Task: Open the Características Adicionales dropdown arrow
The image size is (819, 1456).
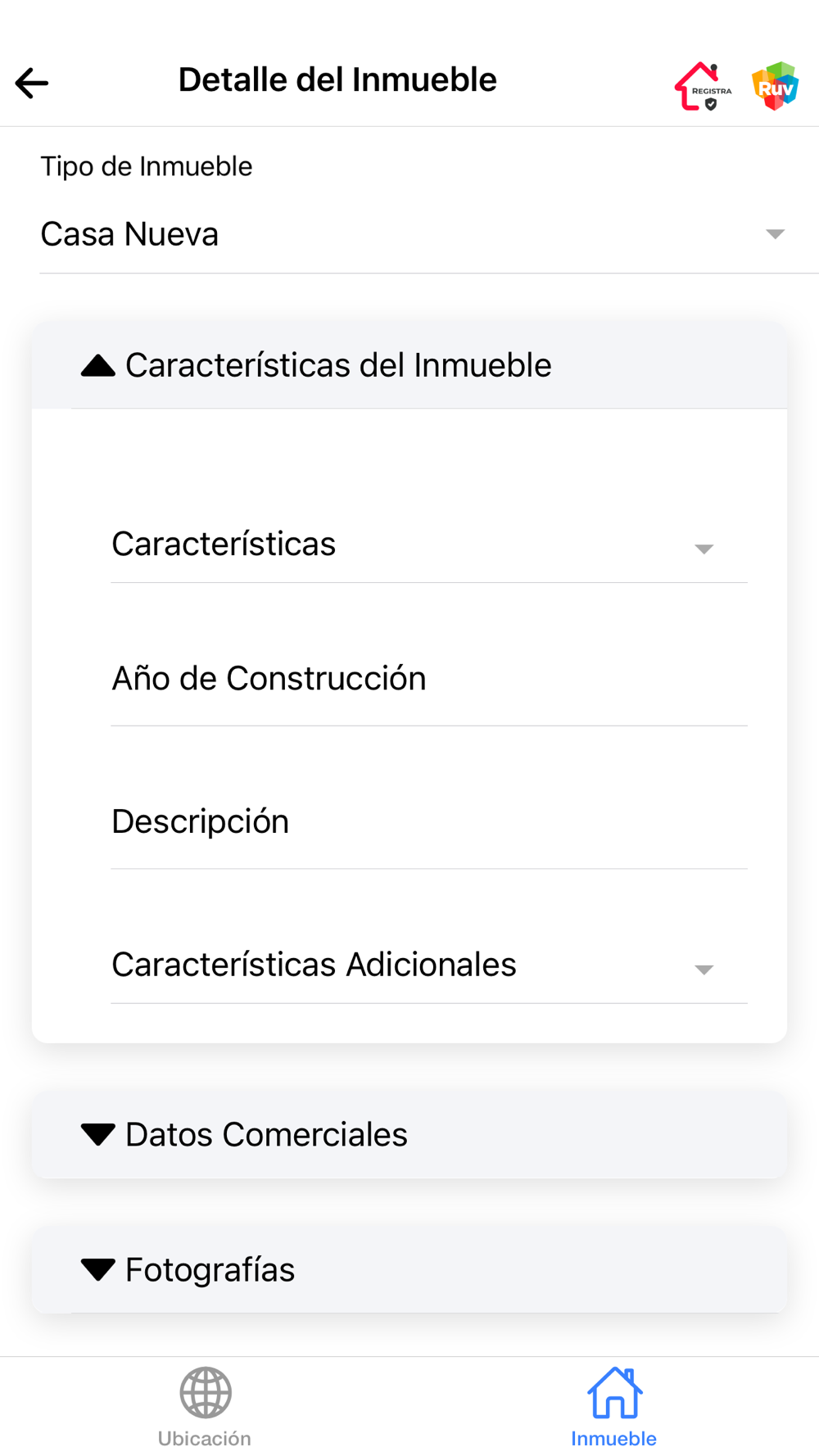Action: 704,970
